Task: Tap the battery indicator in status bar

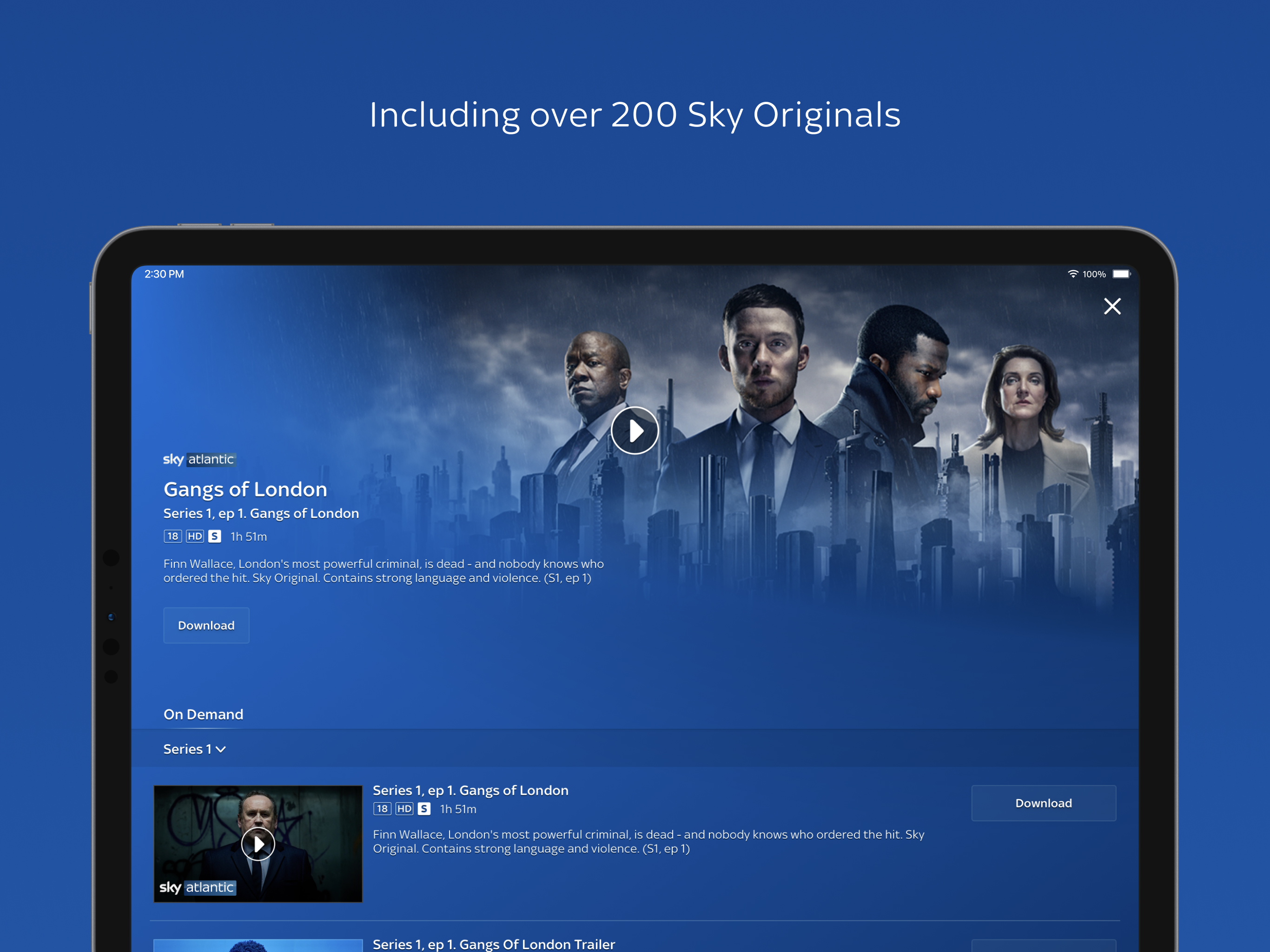Action: tap(1121, 274)
